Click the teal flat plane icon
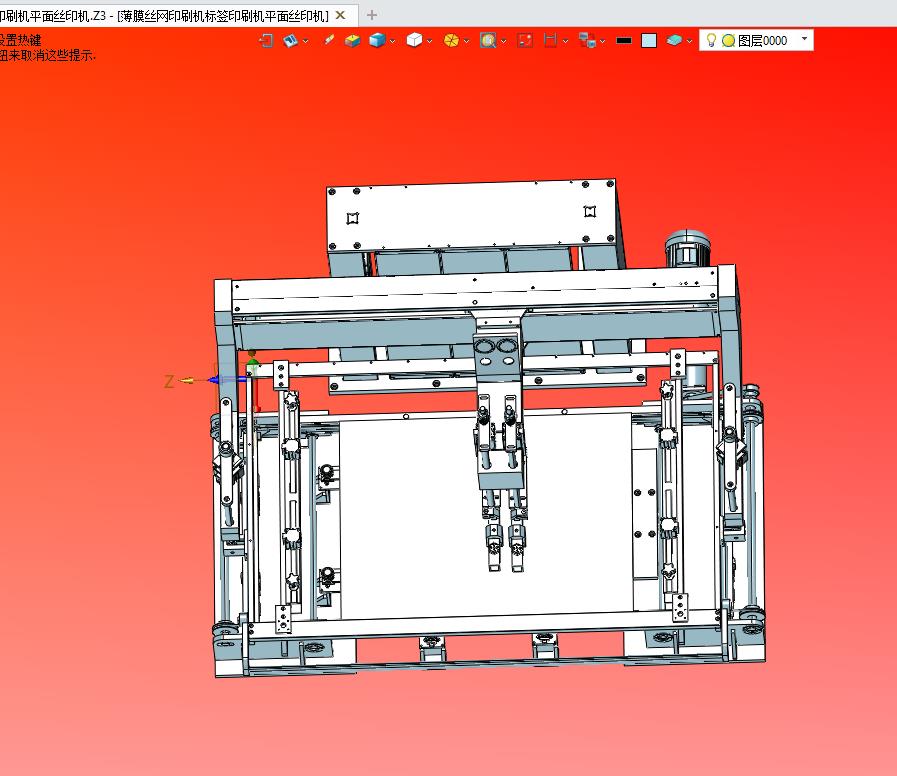This screenshot has width=897, height=776. pos(675,41)
